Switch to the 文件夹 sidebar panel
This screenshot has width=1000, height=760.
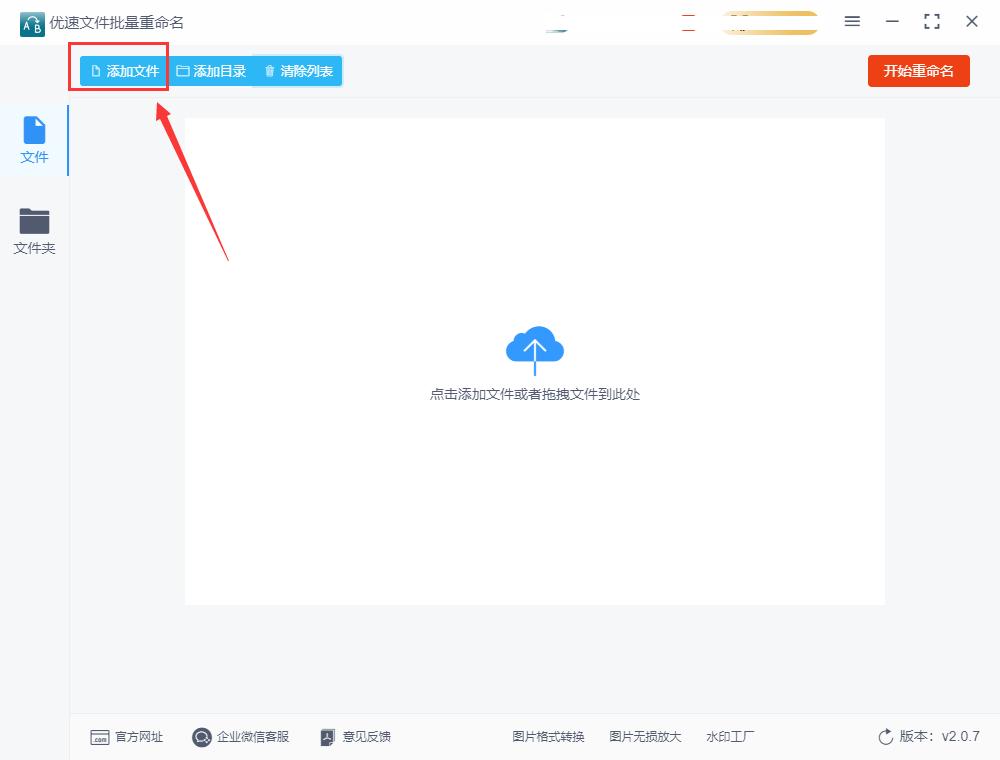click(x=34, y=231)
